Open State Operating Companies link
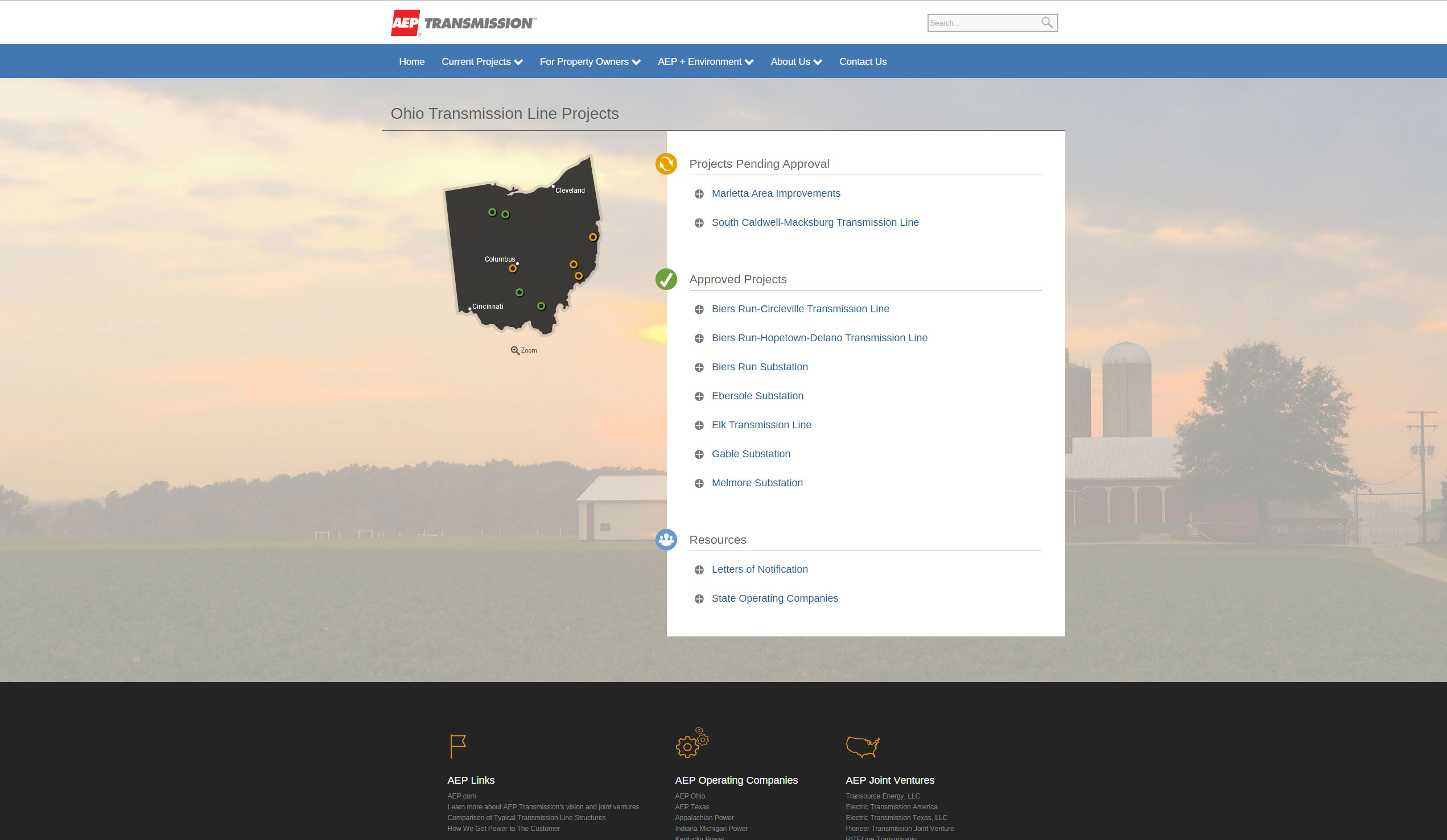 (x=774, y=598)
